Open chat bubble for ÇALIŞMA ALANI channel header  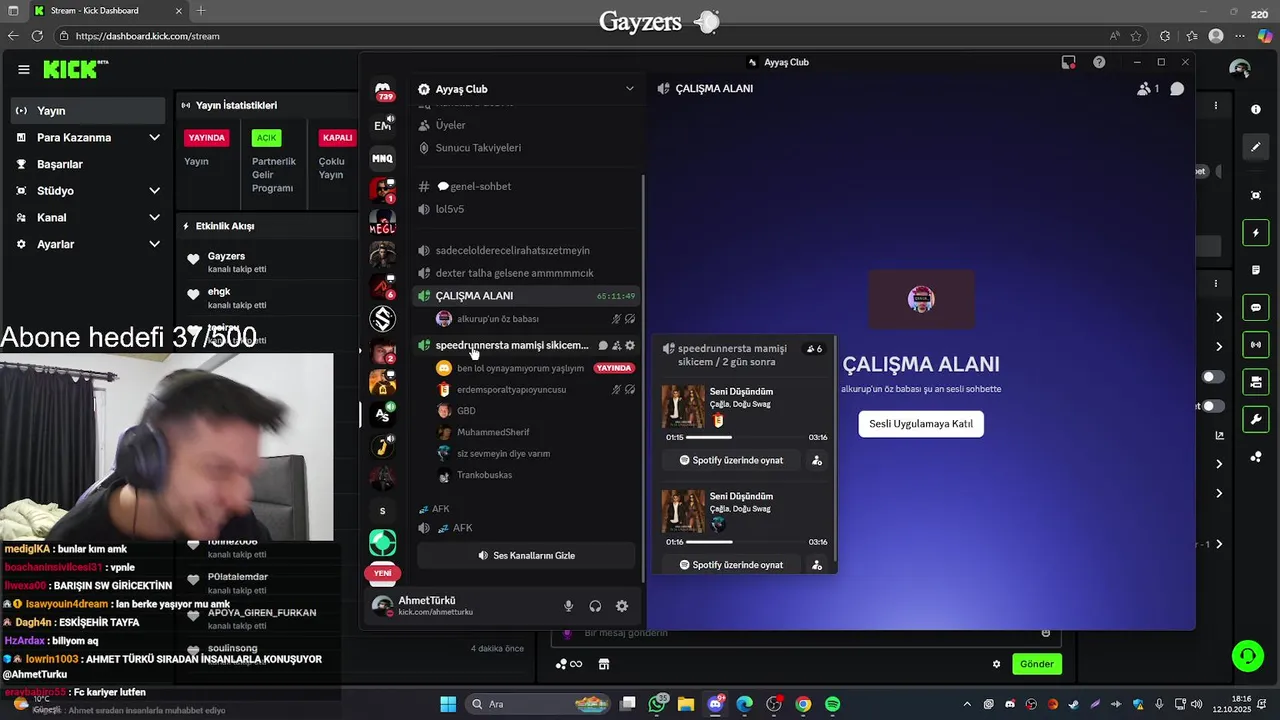pos(1177,89)
